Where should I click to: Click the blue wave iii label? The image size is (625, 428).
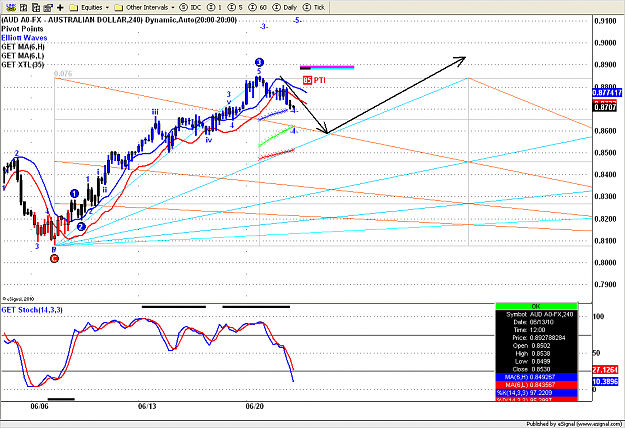pyautogui.click(x=155, y=112)
